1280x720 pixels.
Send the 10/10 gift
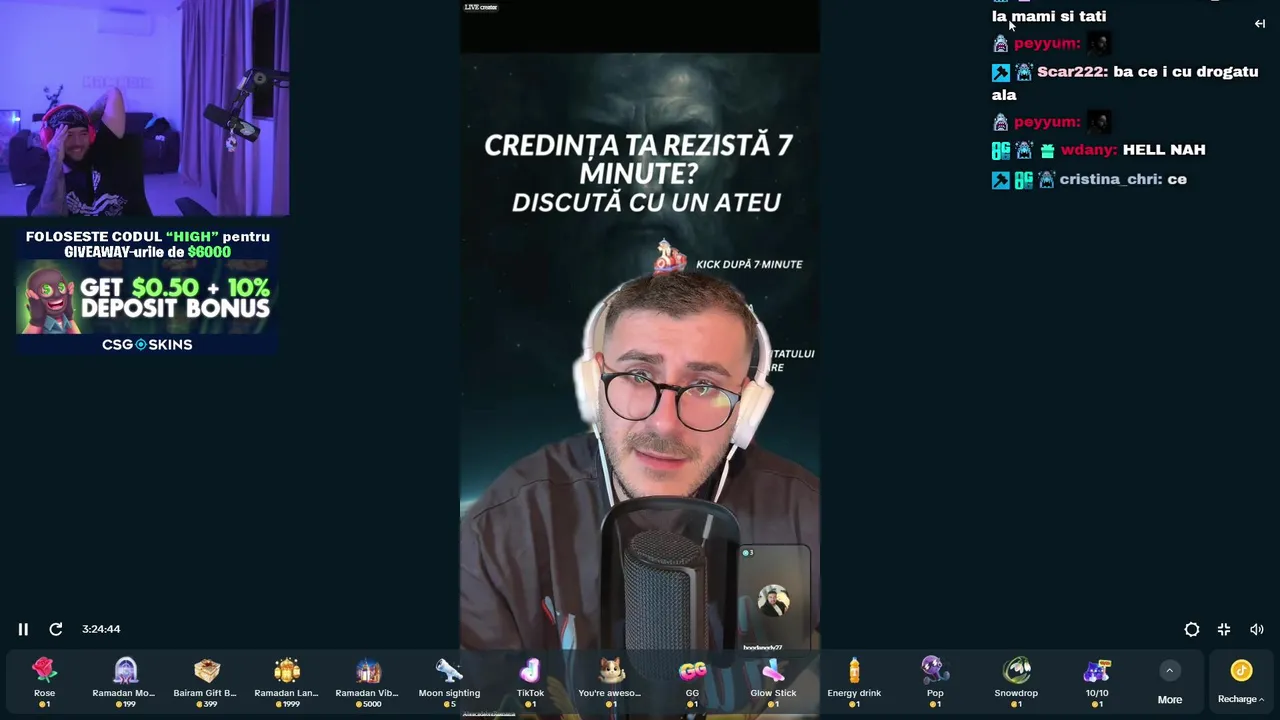(x=1097, y=682)
